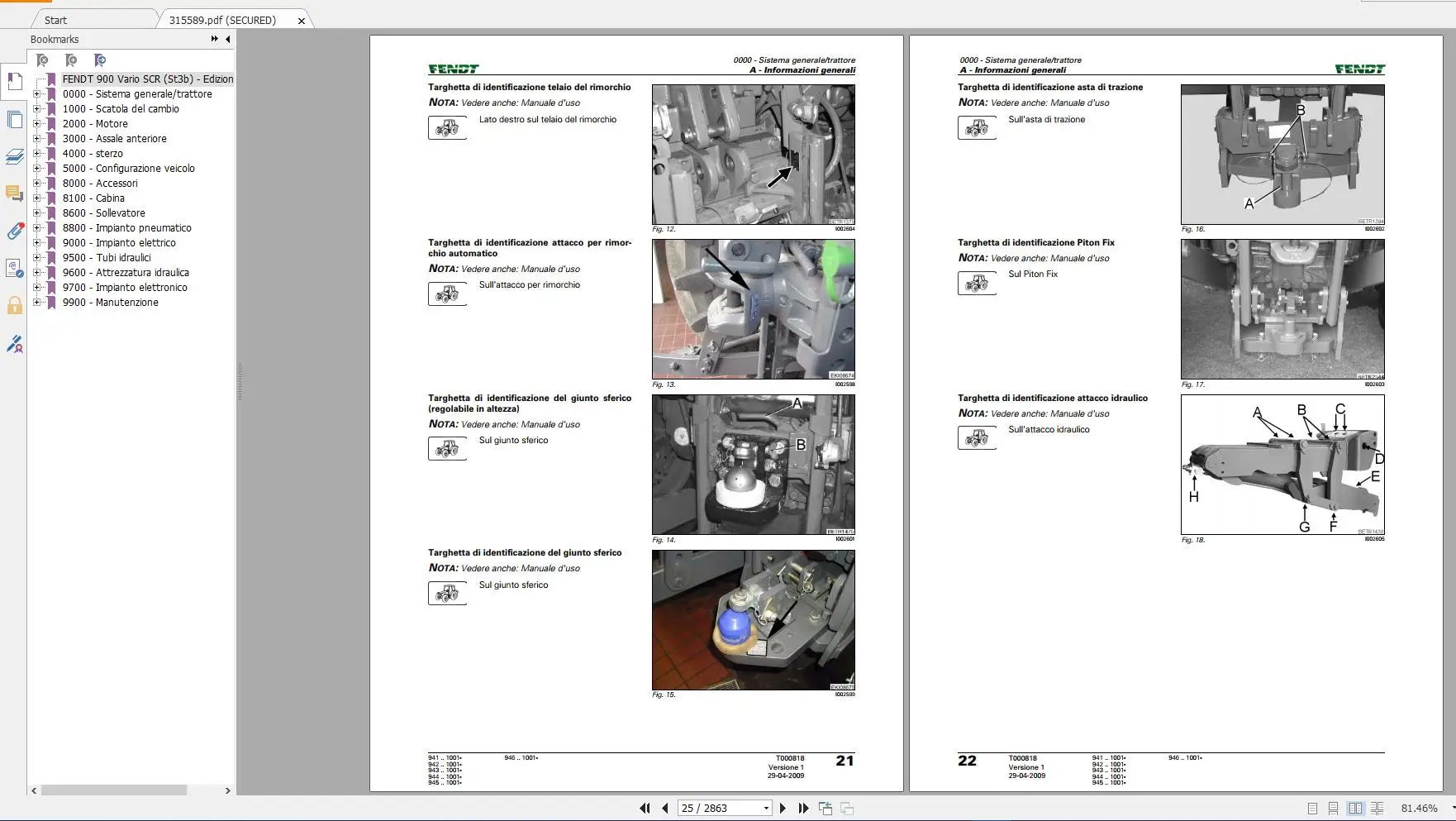Viewport: 1456px width, 821px height.
Task: Open the Attachments paperclip sidebar icon
Action: point(14,232)
